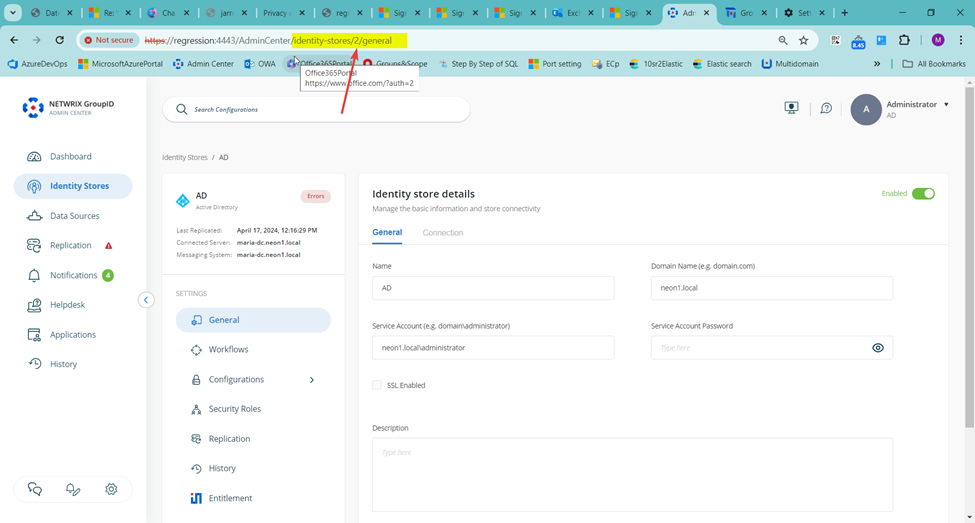Click into the Domain Name field
Viewport: 975px width, 523px height.
click(772, 288)
